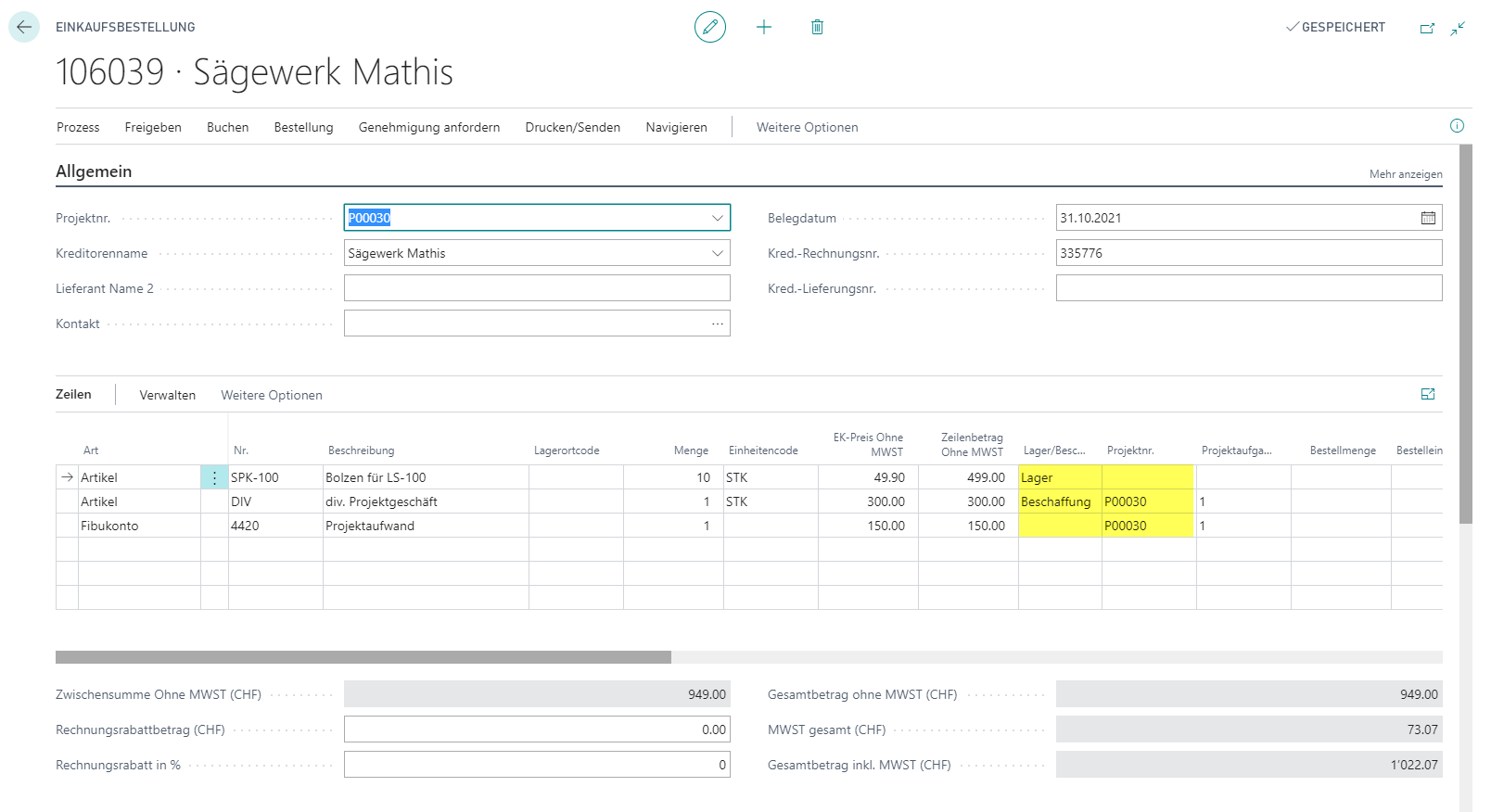Click the Nr. cell 4420

tap(275, 526)
